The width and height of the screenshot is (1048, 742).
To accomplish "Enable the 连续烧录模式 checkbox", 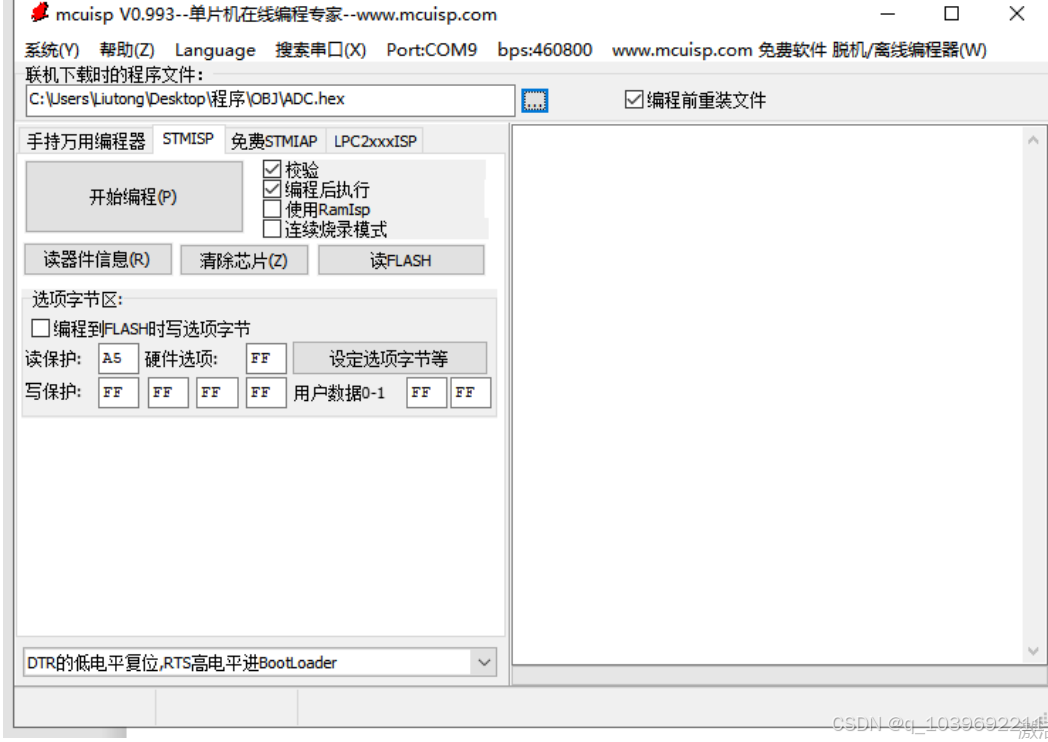I will 271,229.
